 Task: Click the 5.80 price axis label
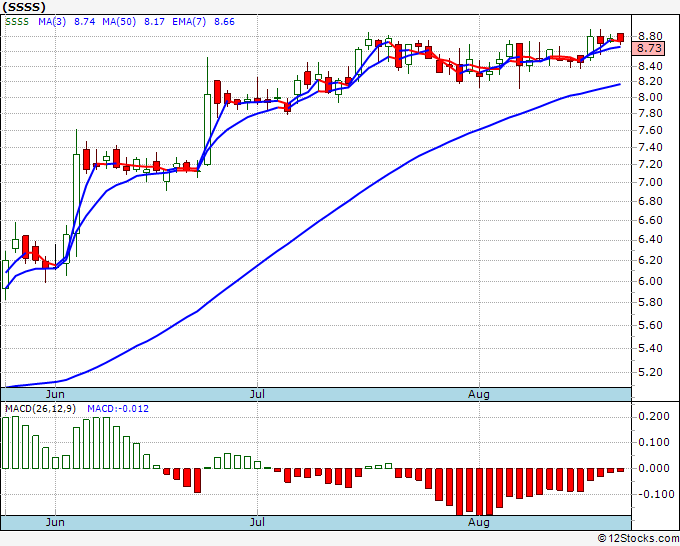(x=650, y=302)
